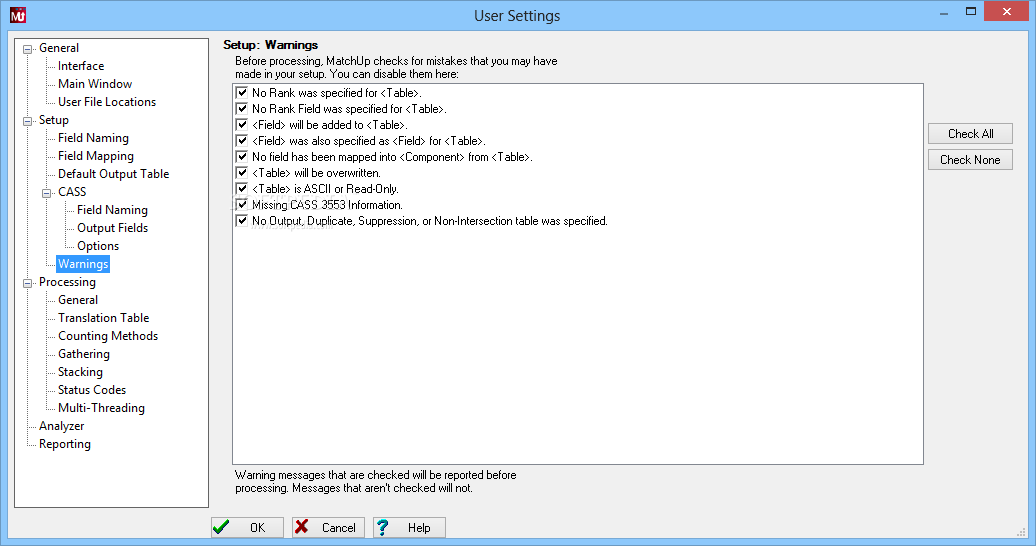1036x546 pixels.
Task: Select Default Output Table item
Action: coord(114,174)
